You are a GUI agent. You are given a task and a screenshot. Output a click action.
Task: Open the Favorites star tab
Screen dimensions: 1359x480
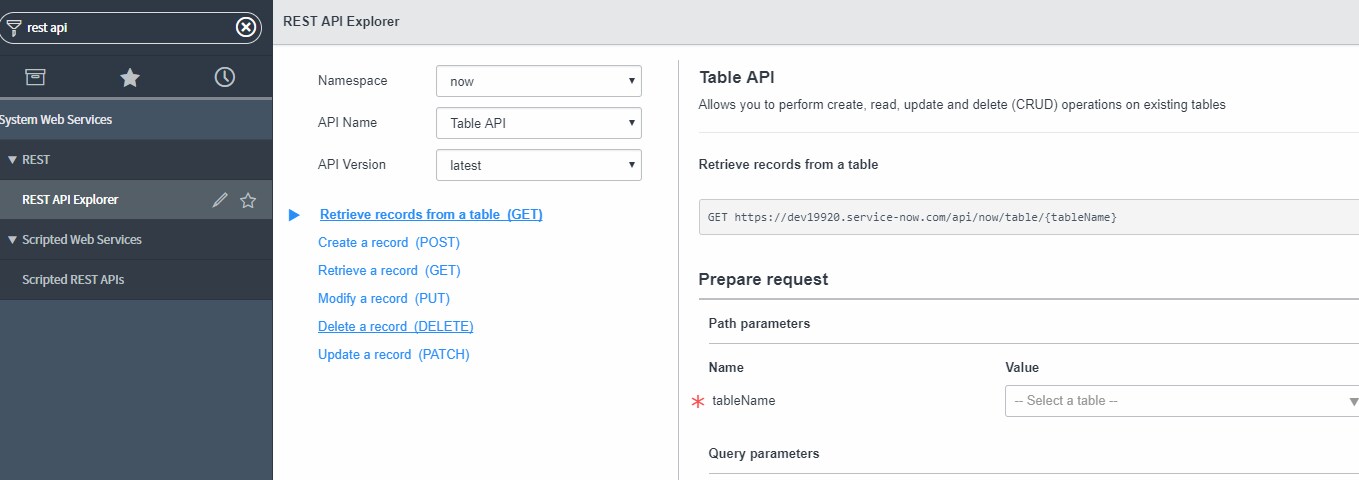(130, 77)
